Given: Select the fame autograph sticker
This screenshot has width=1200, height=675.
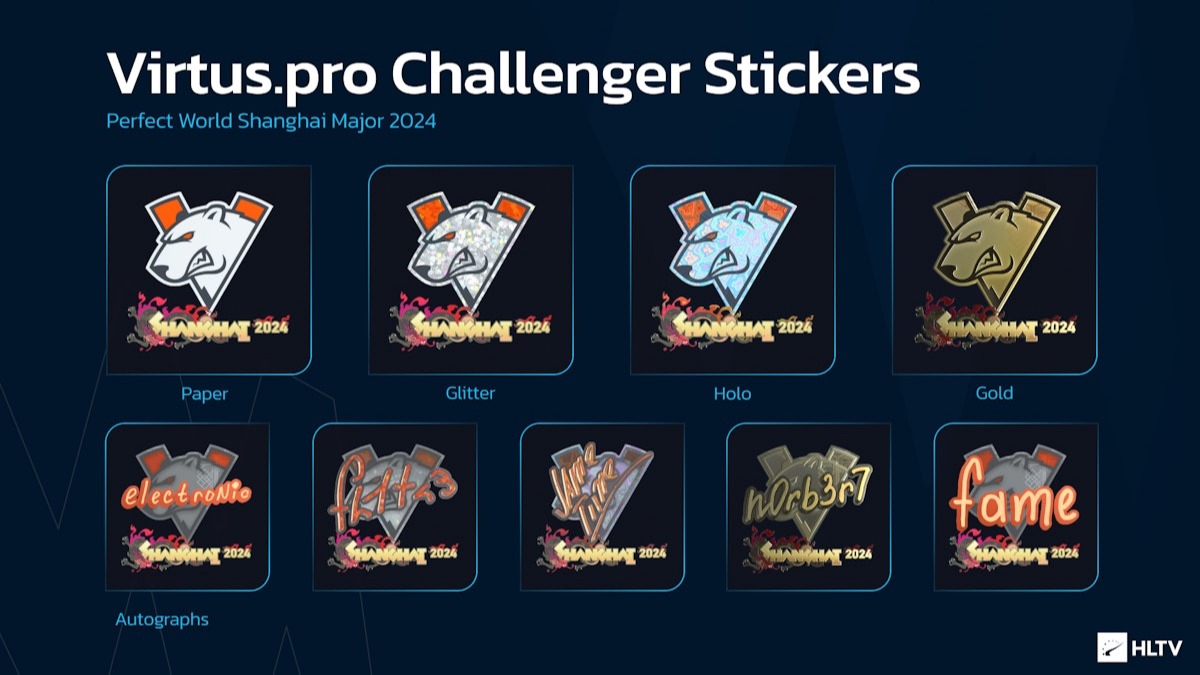Looking at the screenshot, I should pos(1016,507).
